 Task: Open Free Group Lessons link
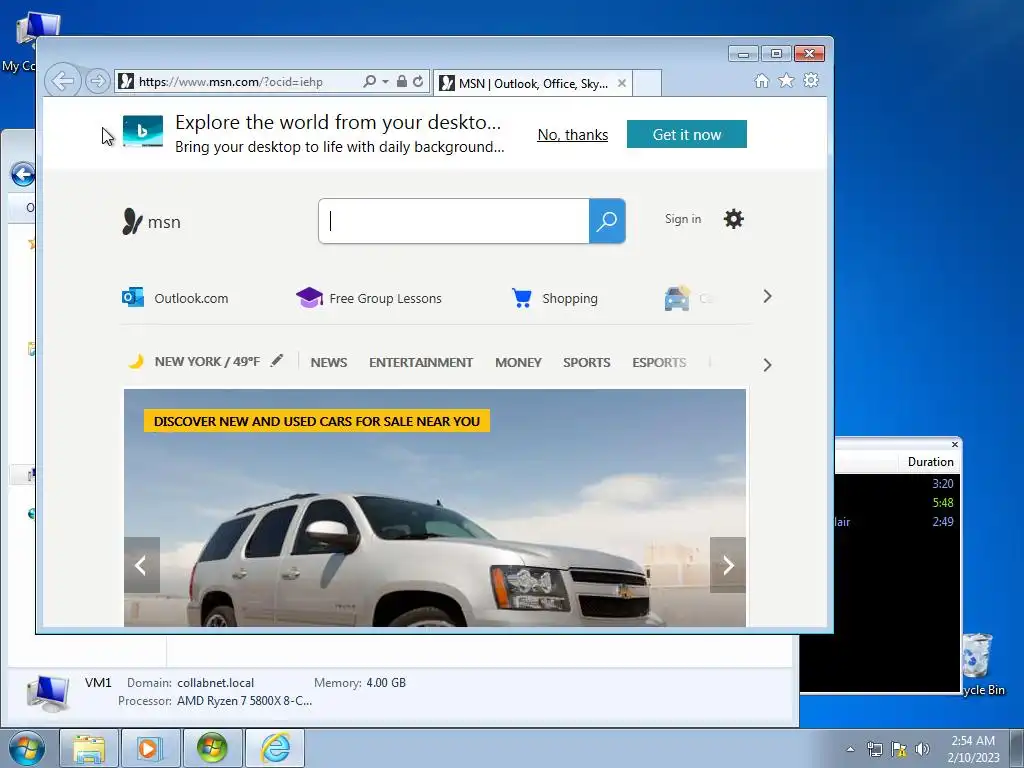tap(369, 298)
